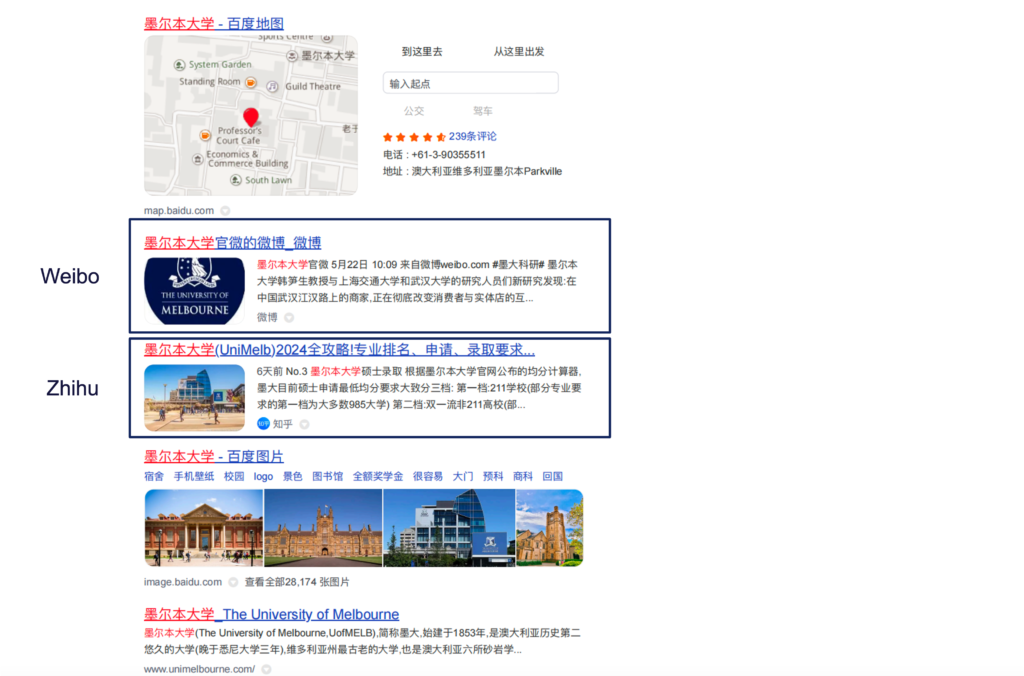Select the 预科 image filter tag
This screenshot has height=676, width=1024.
coord(493,476)
